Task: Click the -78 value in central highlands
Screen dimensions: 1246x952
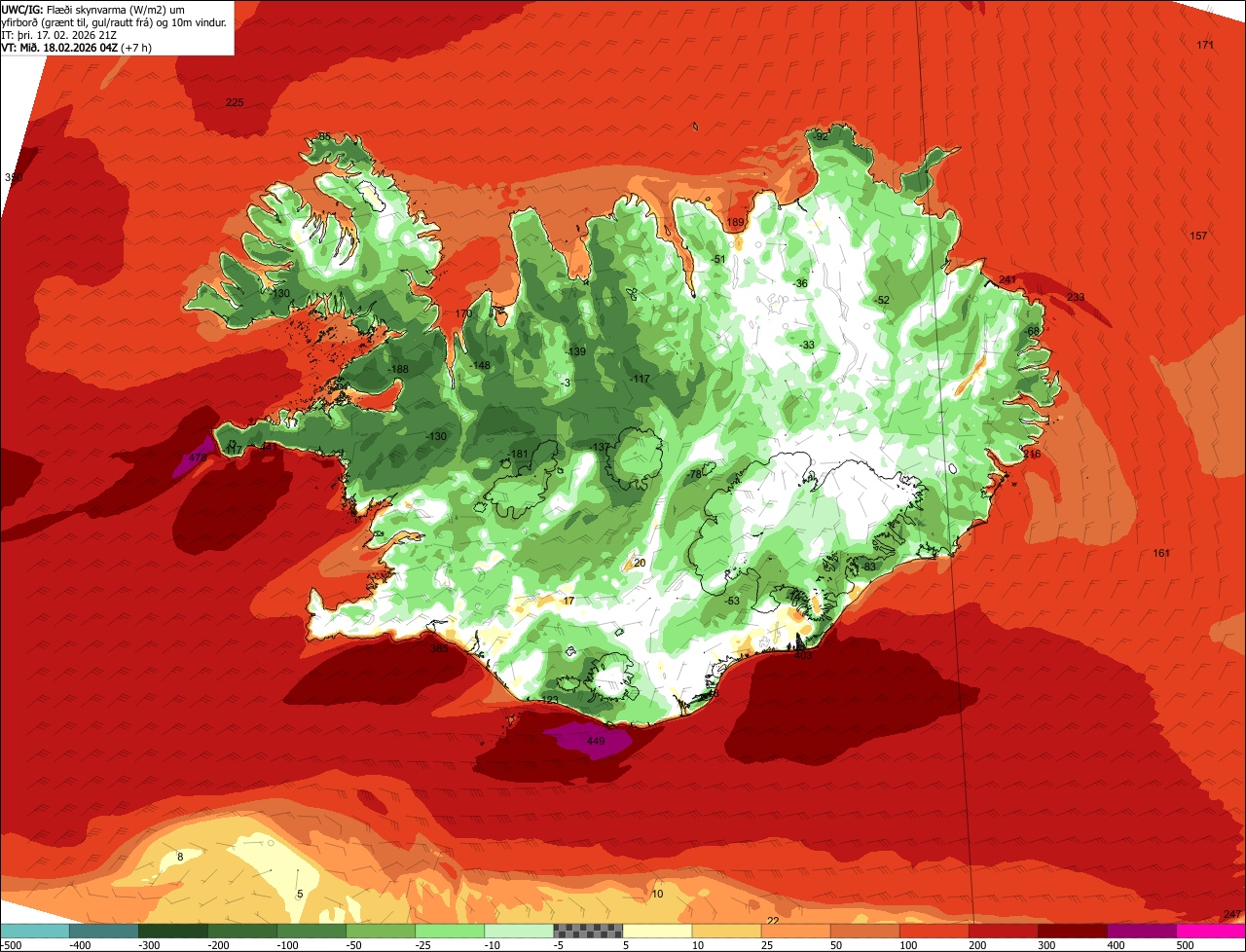Action: pos(694,474)
